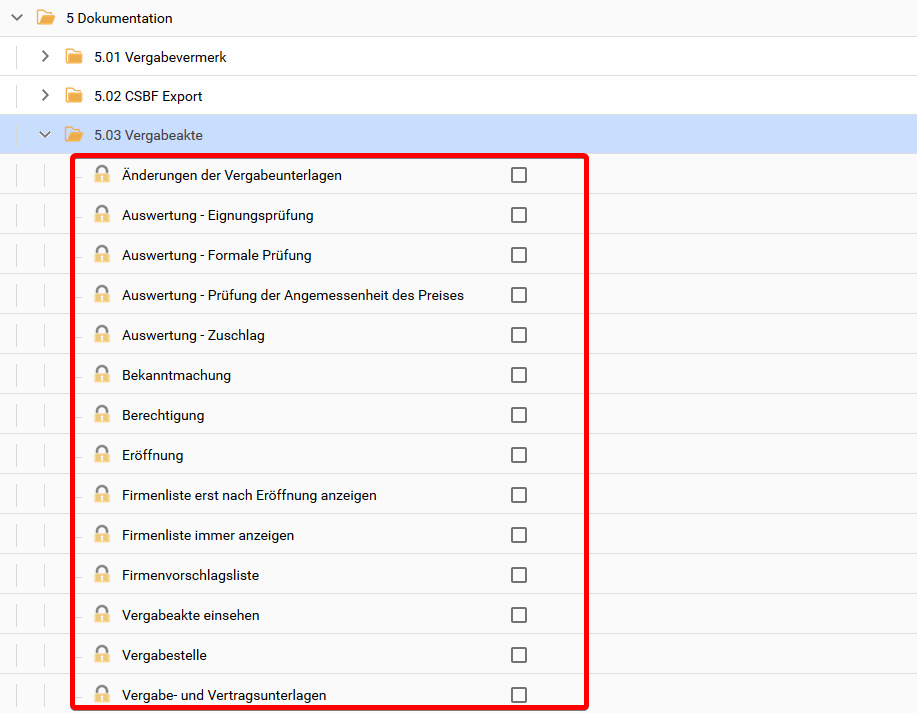Click lock icon beside Firmenvorschlagsliste

click(102, 574)
